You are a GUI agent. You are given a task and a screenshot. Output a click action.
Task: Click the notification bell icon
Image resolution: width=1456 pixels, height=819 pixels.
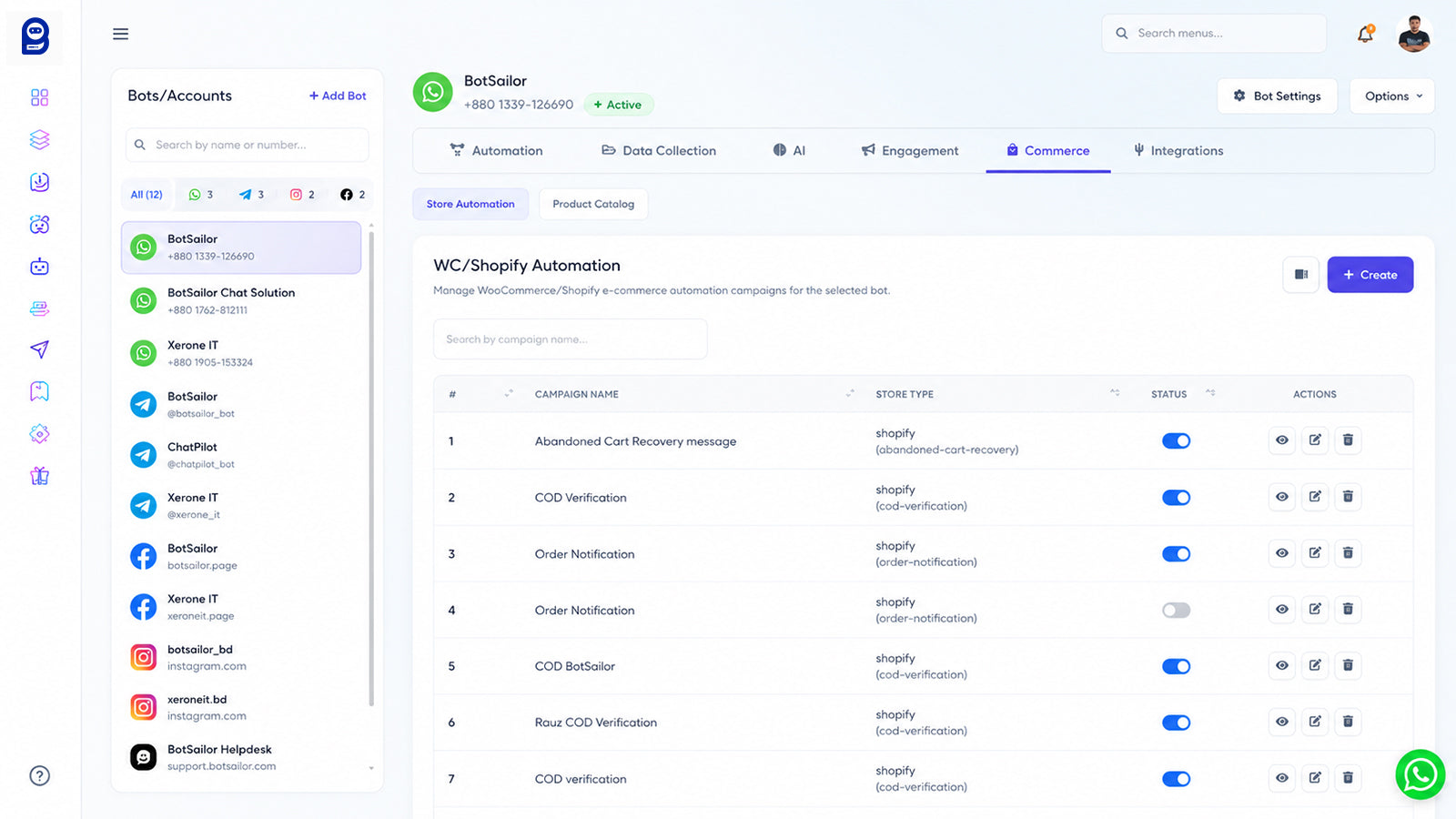[x=1365, y=34]
